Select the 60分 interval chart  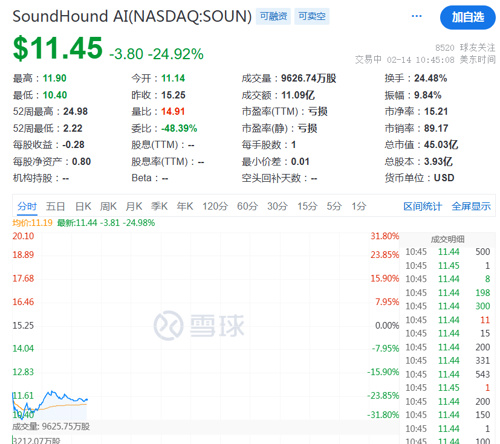[247, 206]
